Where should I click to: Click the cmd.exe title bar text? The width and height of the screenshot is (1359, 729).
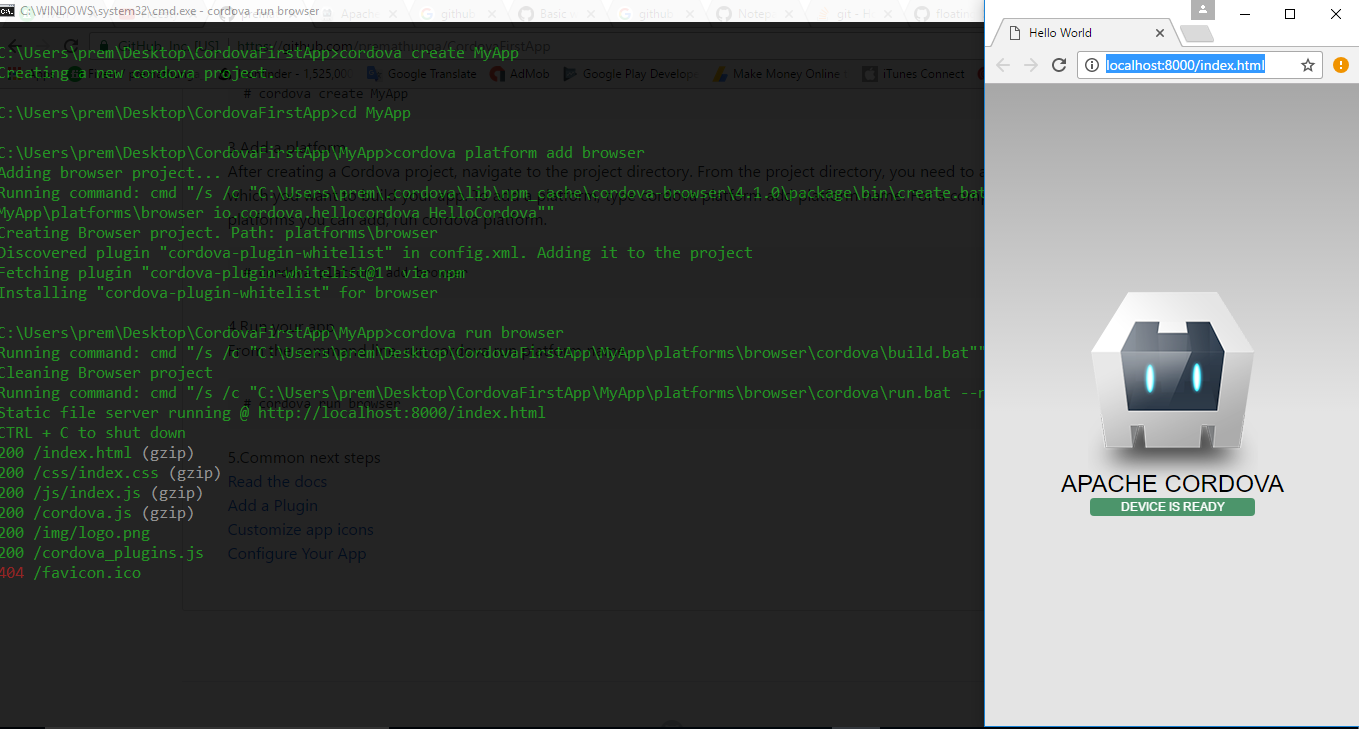tap(170, 11)
